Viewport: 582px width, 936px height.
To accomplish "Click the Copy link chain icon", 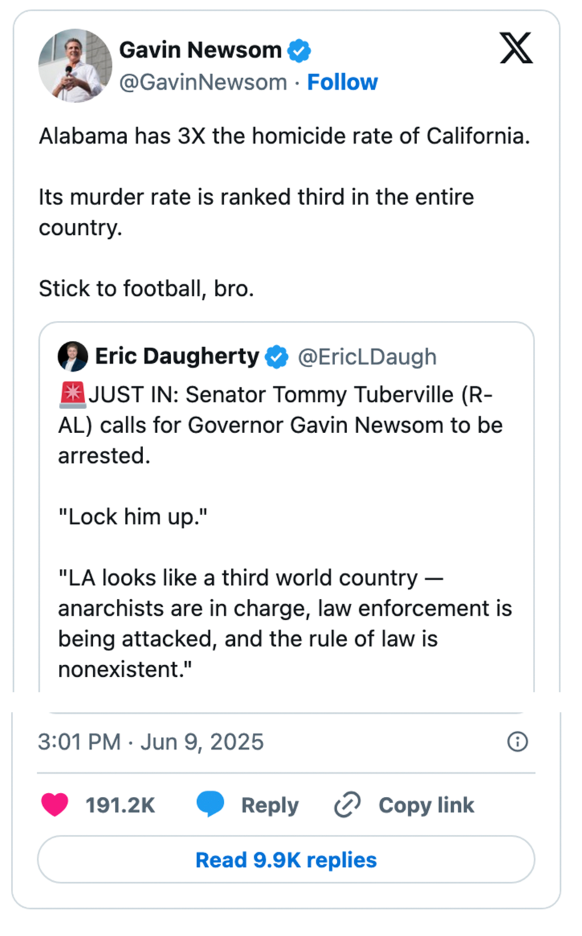I will 347,805.
